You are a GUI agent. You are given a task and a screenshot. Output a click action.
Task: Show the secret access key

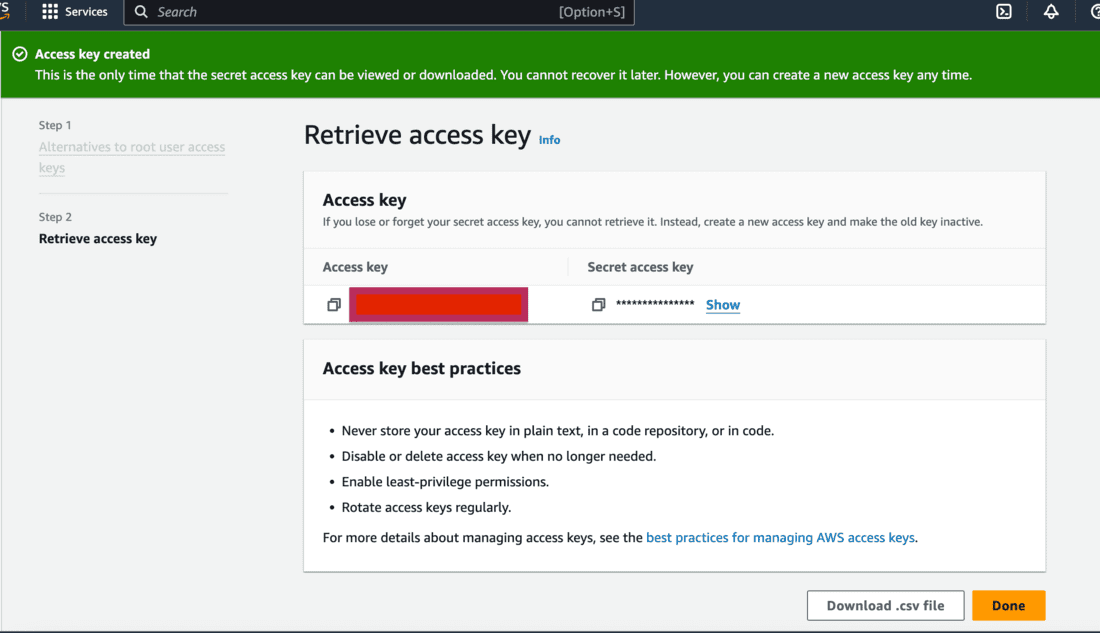[723, 305]
